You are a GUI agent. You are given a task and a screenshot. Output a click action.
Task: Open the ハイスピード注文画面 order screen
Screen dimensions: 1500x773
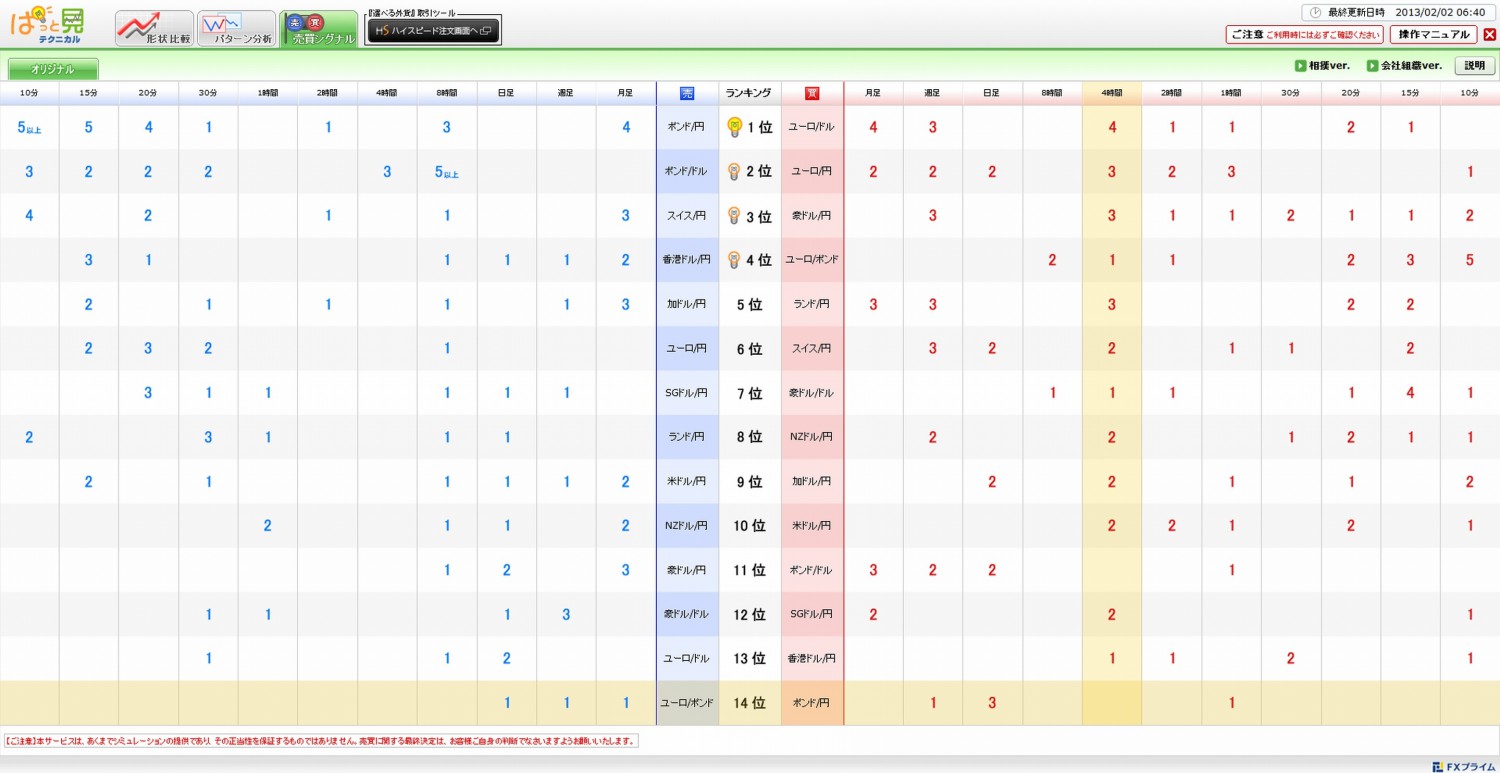[x=433, y=31]
